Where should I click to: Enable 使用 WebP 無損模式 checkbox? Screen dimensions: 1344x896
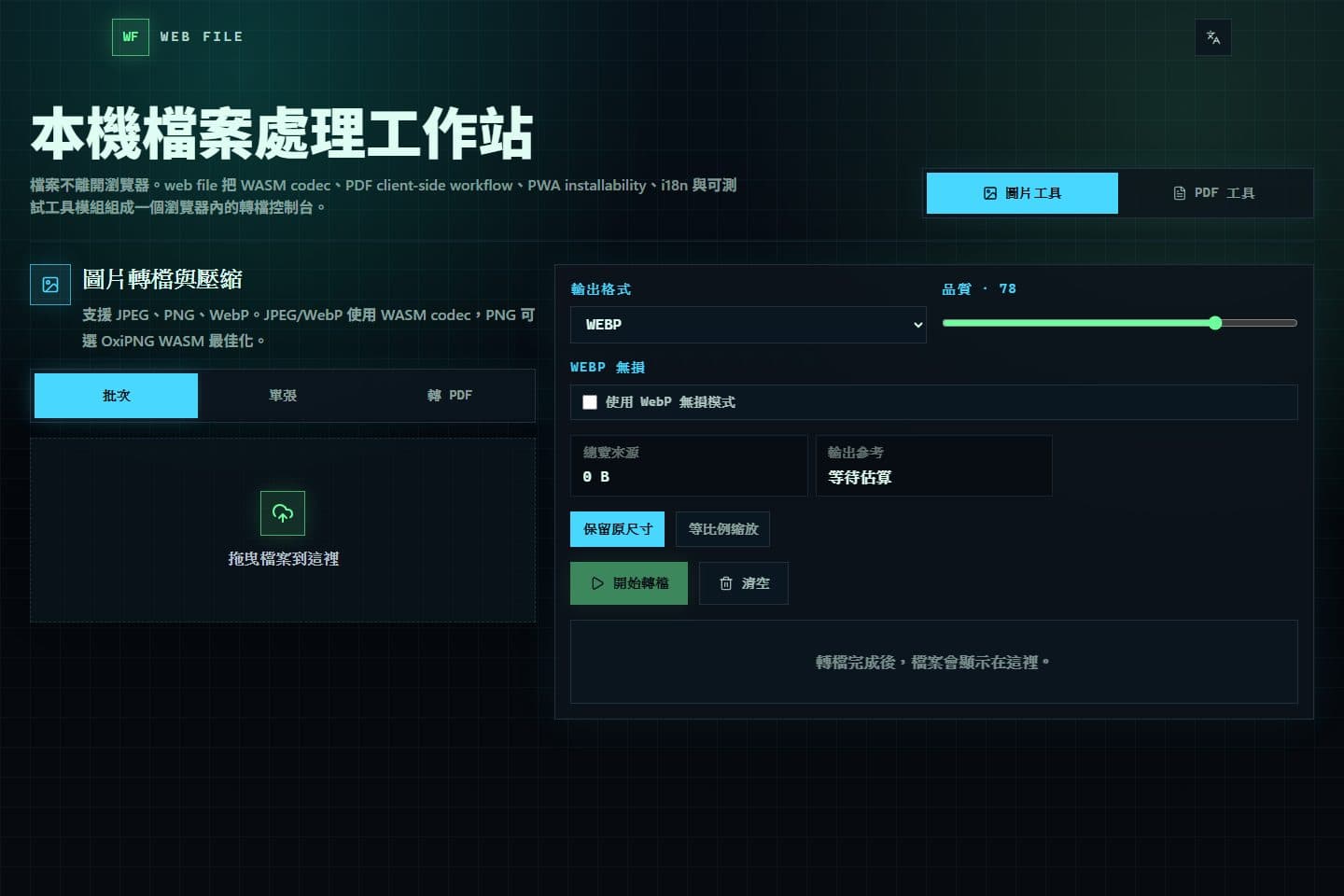[590, 402]
